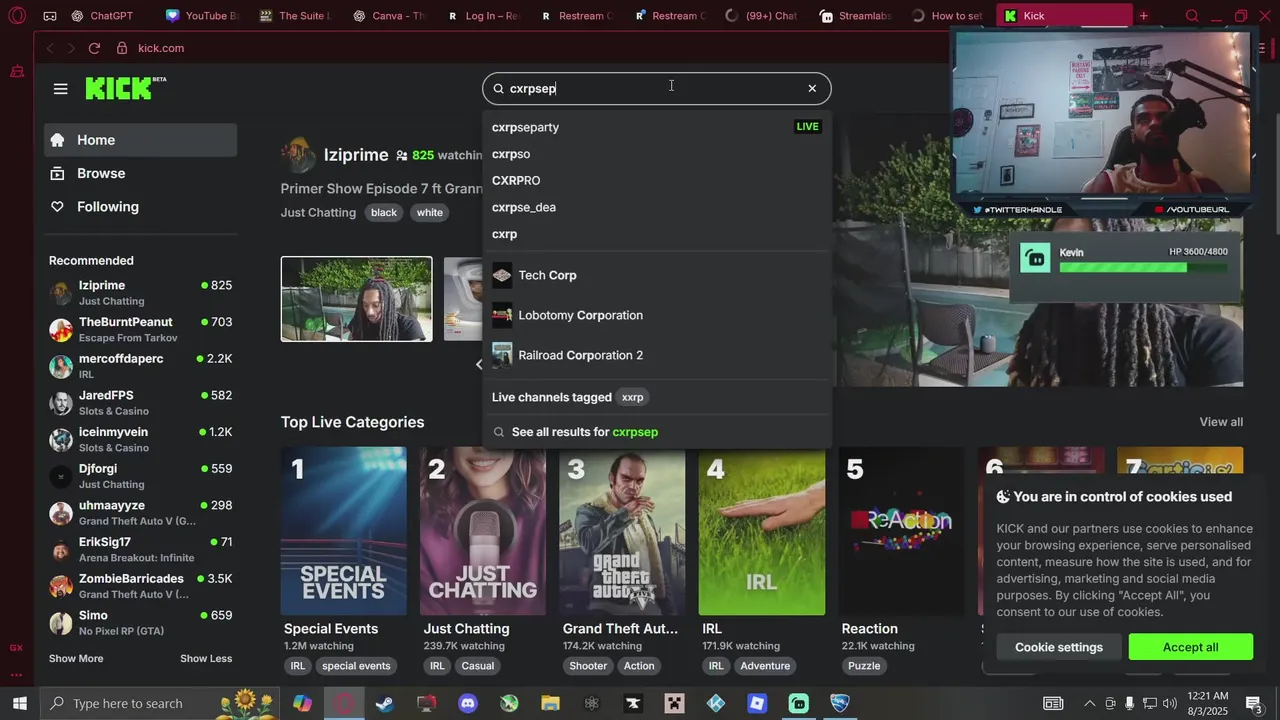This screenshot has width=1280, height=720.
Task: See all results for cxrpsep
Action: [x=656, y=432]
